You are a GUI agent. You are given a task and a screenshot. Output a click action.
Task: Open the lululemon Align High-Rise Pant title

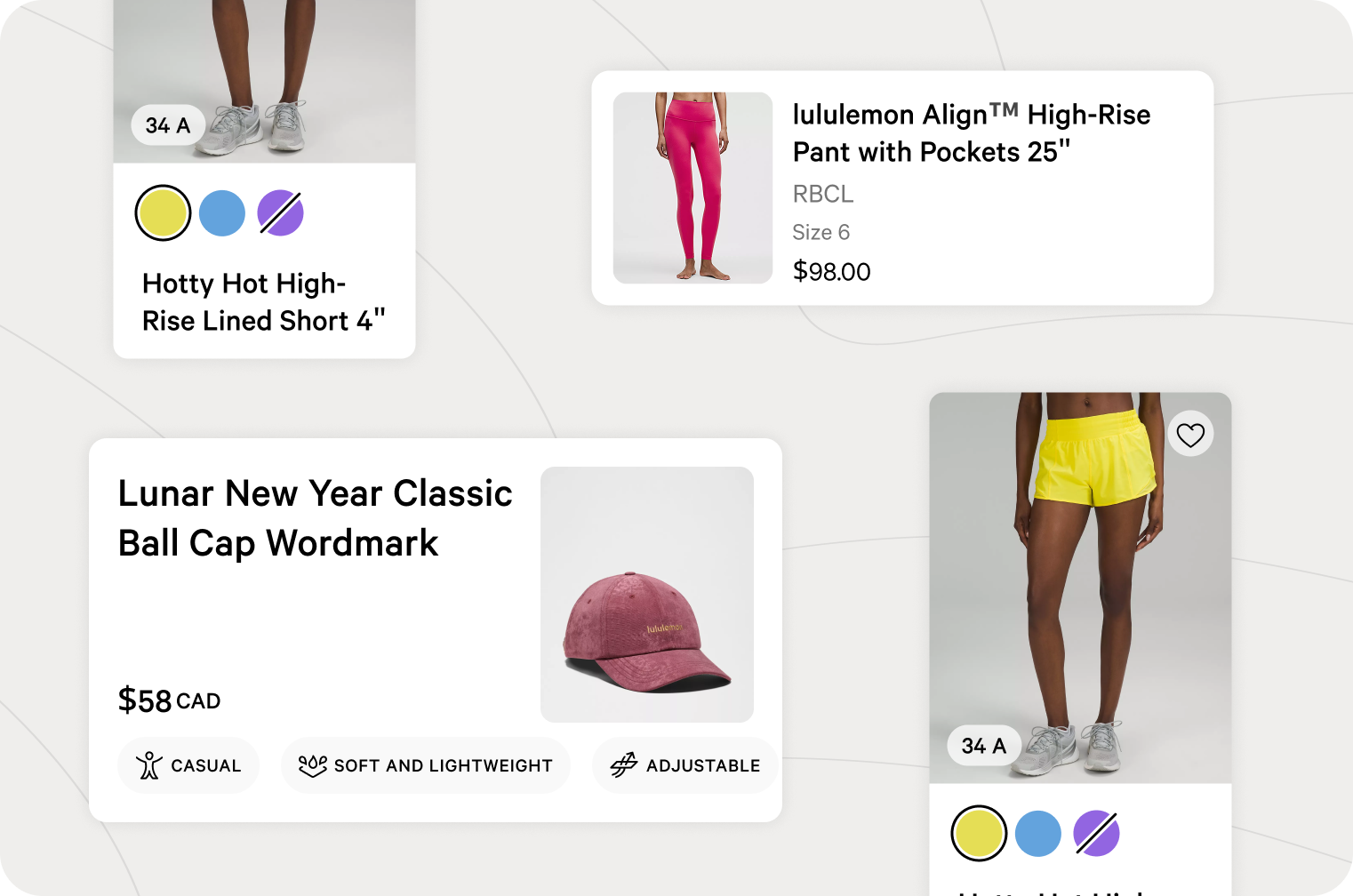click(x=972, y=133)
